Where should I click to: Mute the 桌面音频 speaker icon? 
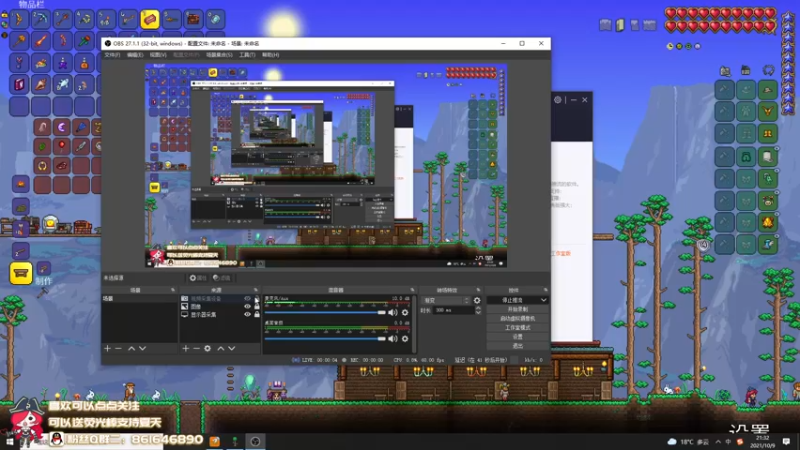coord(392,339)
